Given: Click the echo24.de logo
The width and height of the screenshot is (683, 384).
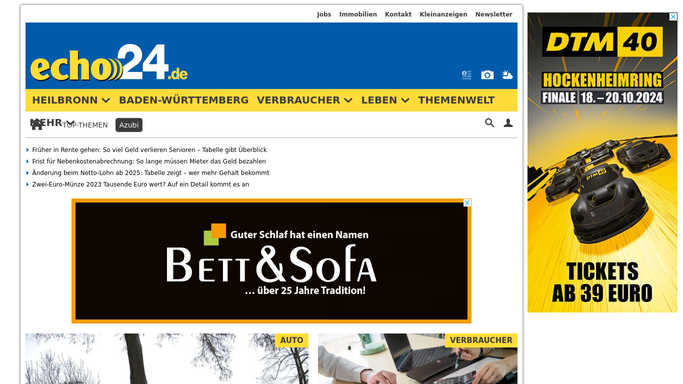Looking at the screenshot, I should pyautogui.click(x=109, y=63).
